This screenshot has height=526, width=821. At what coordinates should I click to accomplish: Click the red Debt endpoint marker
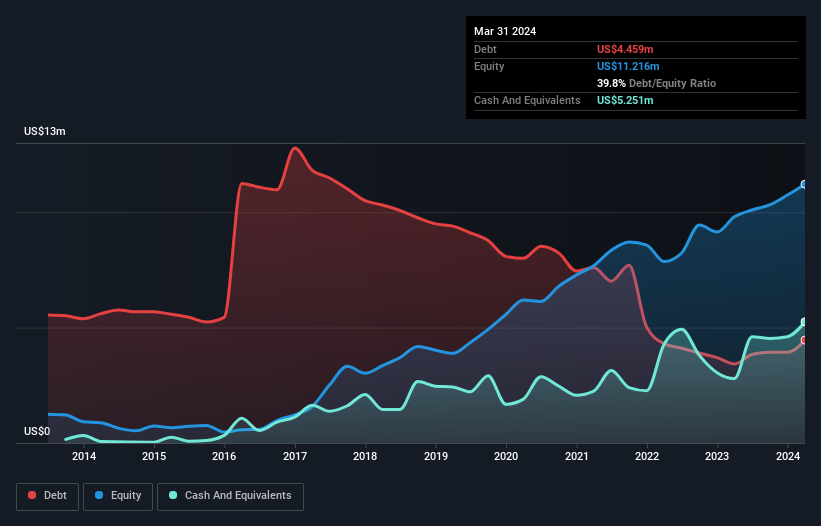pos(804,340)
